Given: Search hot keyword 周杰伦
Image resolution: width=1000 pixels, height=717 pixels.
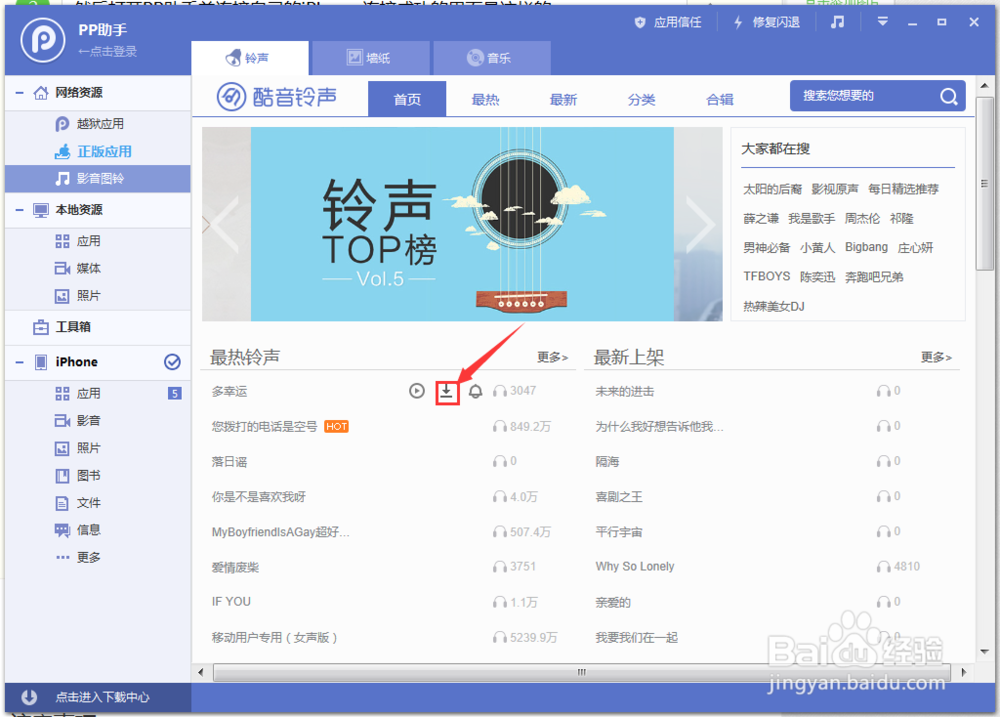Looking at the screenshot, I should tap(862, 219).
